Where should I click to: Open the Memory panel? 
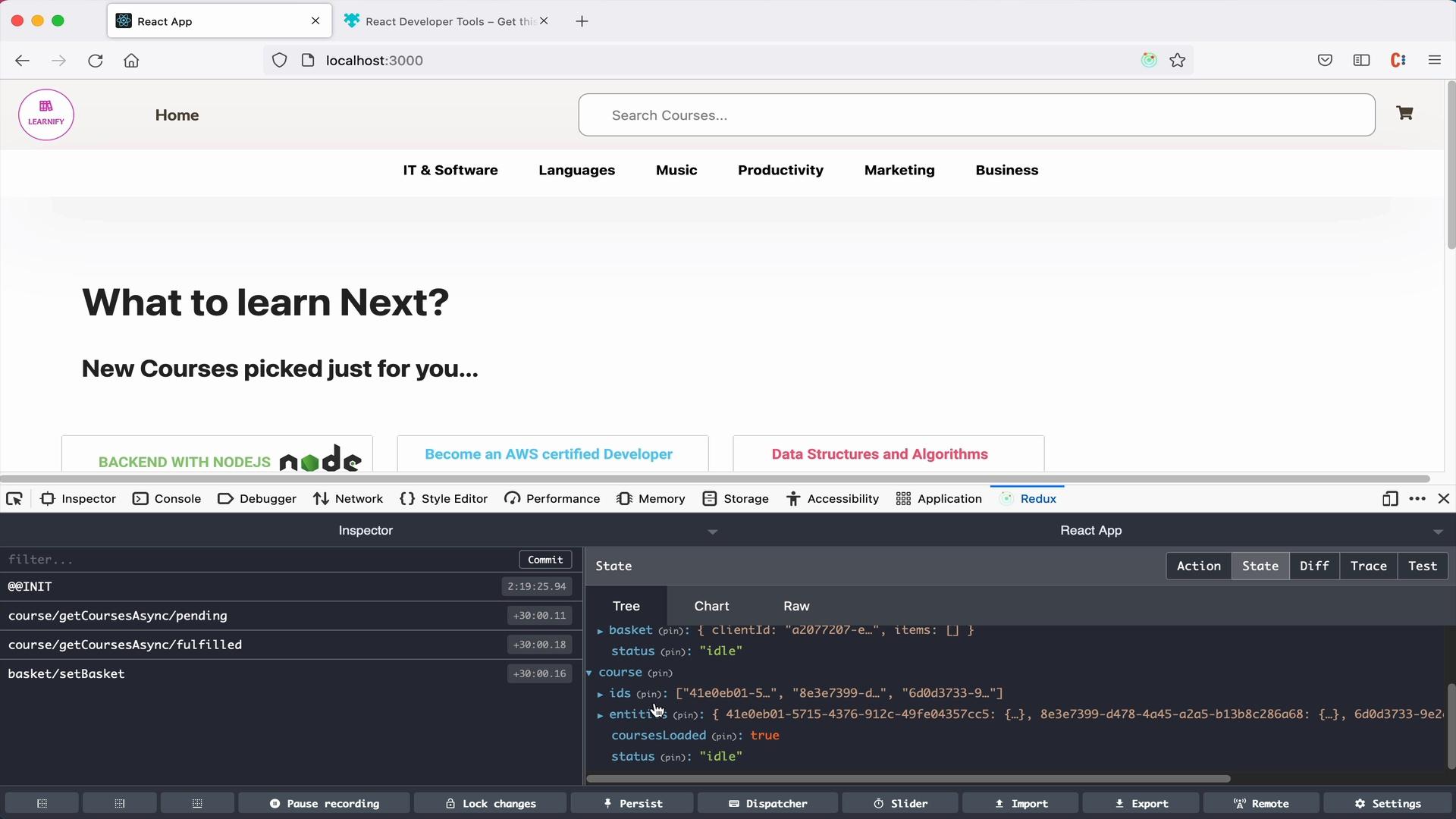pos(660,498)
